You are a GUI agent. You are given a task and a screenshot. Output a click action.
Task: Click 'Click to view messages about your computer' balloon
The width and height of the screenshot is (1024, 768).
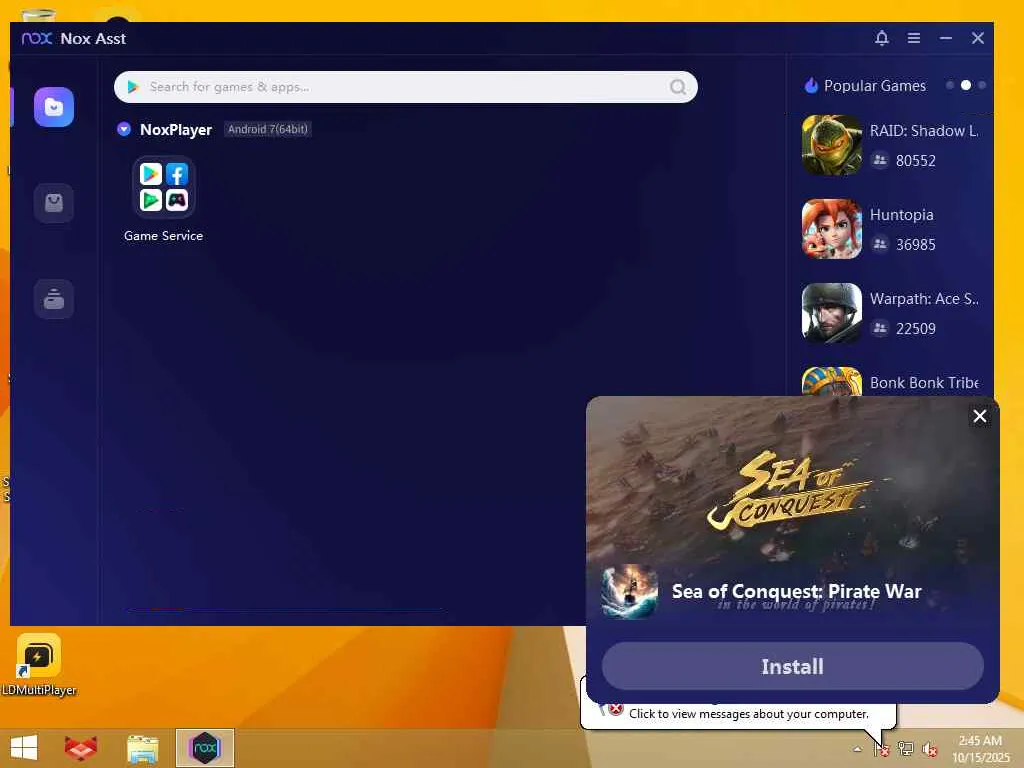pyautogui.click(x=748, y=714)
